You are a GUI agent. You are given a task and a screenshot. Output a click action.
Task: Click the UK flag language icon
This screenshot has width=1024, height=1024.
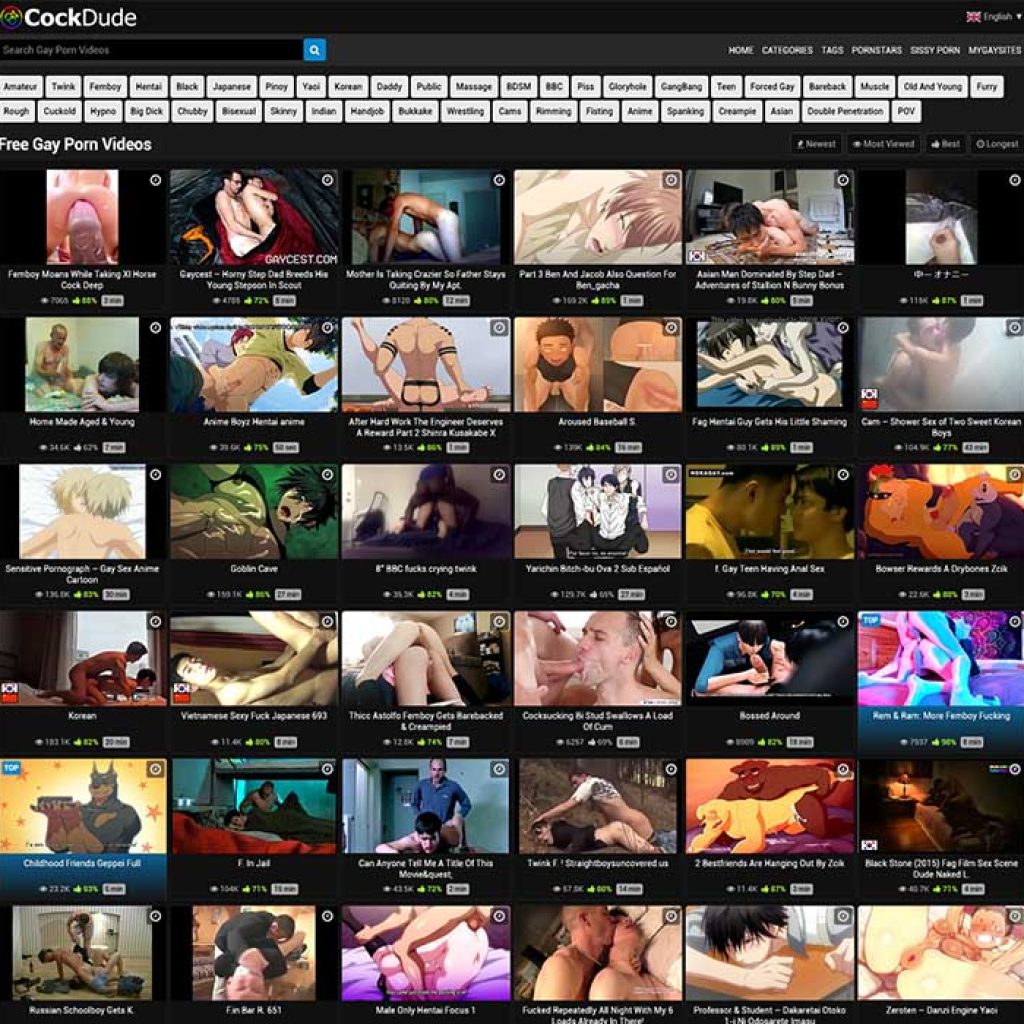click(x=973, y=17)
